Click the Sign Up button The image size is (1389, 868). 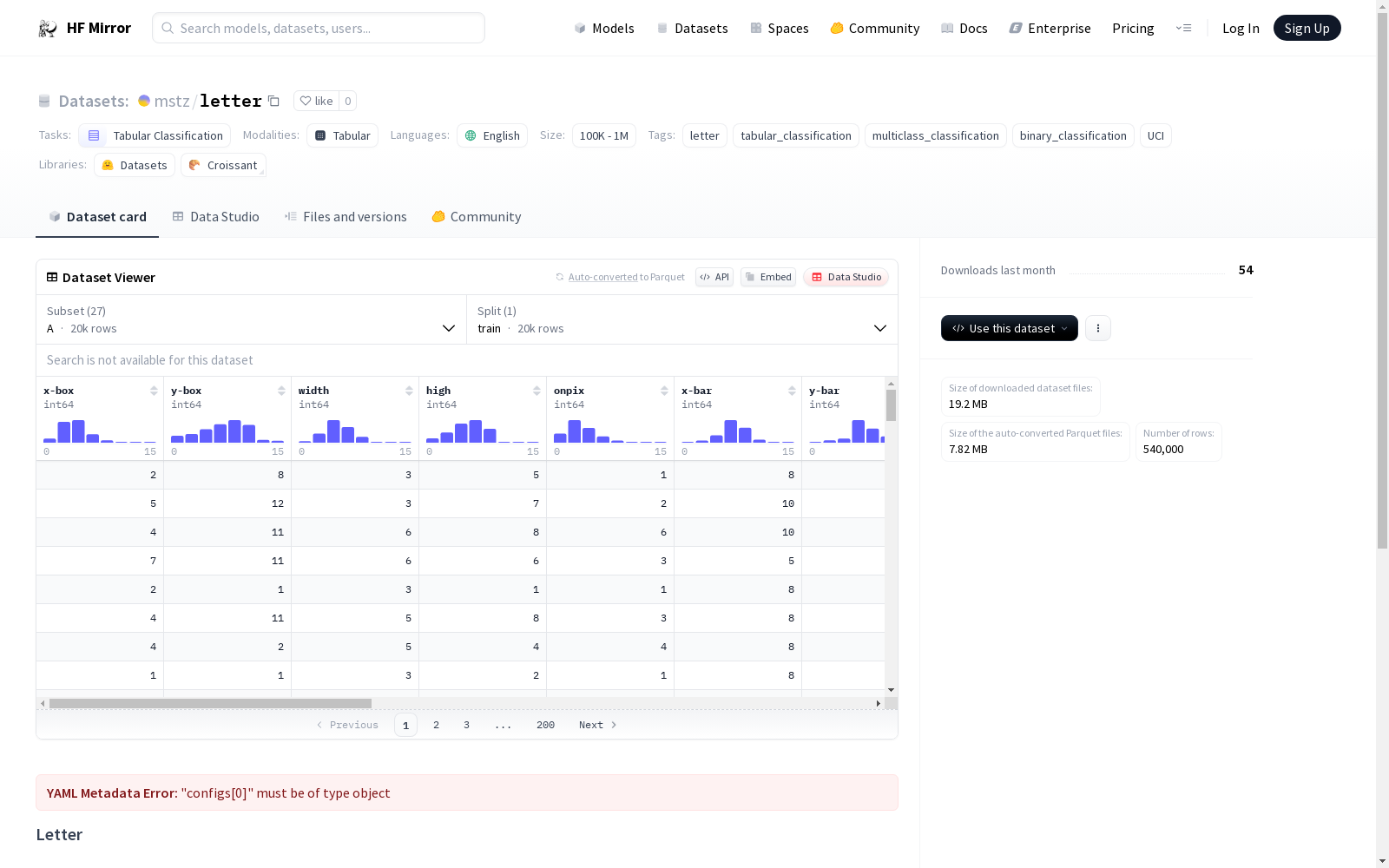[1307, 29]
